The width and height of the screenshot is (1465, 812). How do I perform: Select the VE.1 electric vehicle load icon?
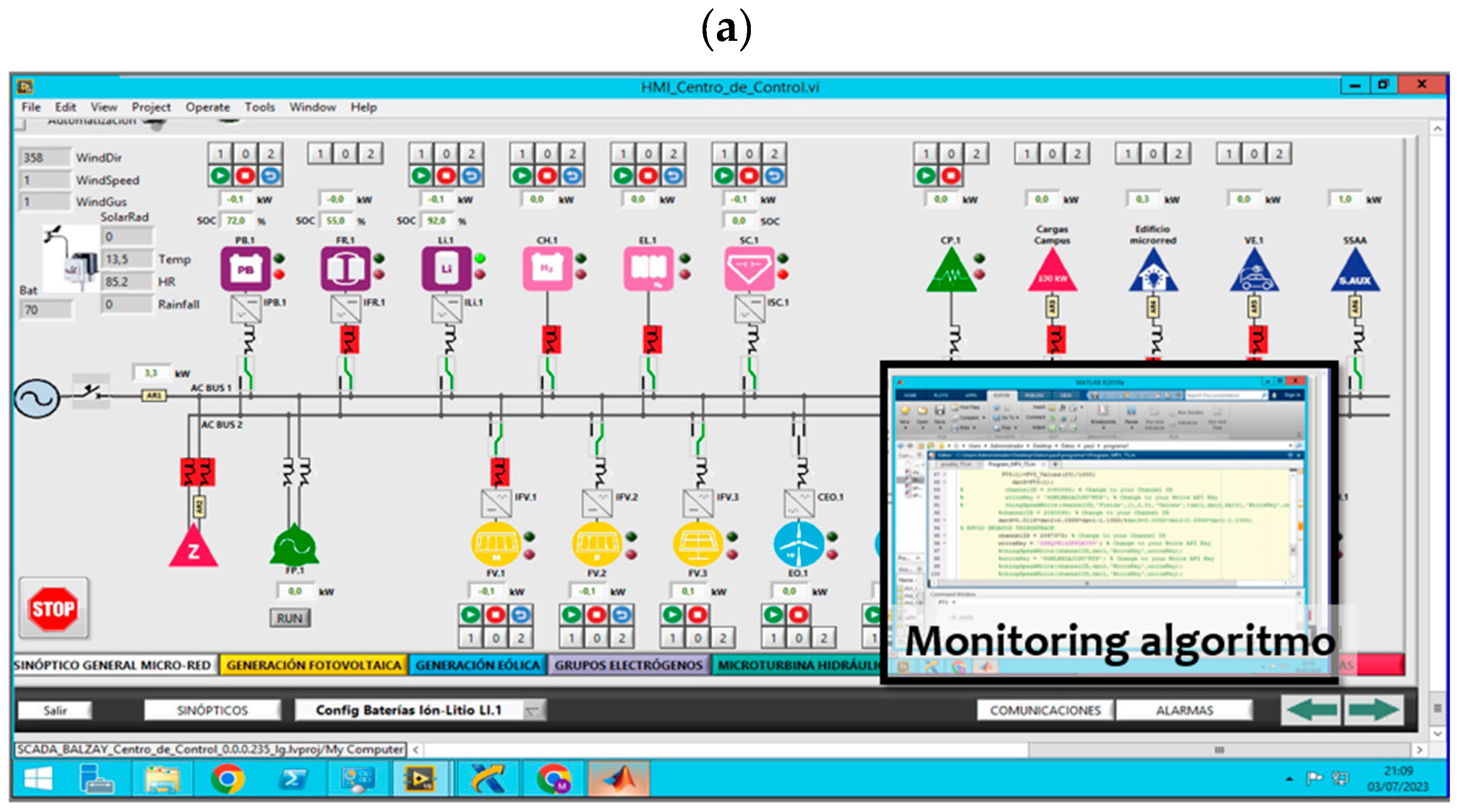pos(1254,273)
